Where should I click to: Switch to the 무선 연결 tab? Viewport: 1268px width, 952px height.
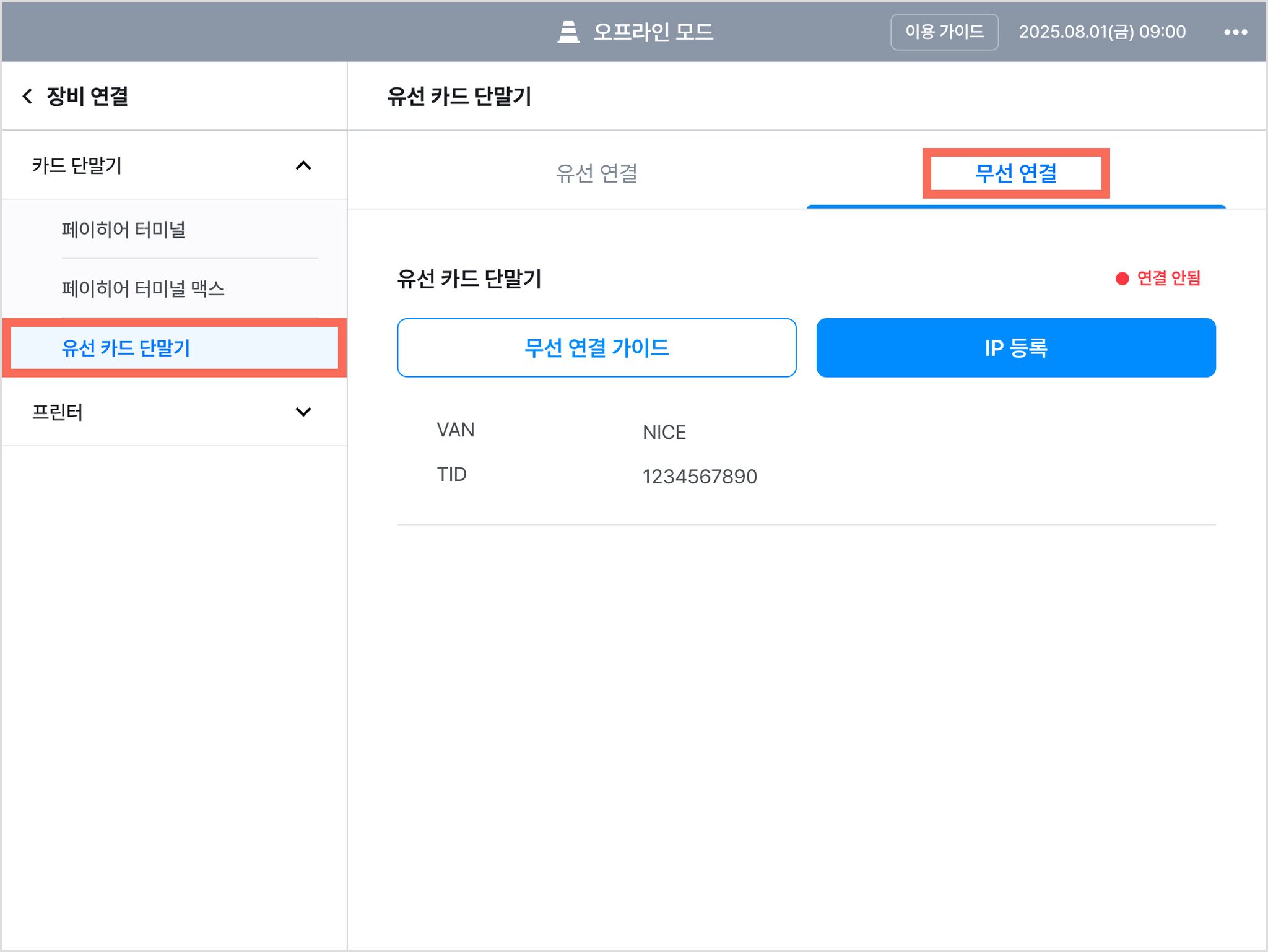(x=1016, y=173)
